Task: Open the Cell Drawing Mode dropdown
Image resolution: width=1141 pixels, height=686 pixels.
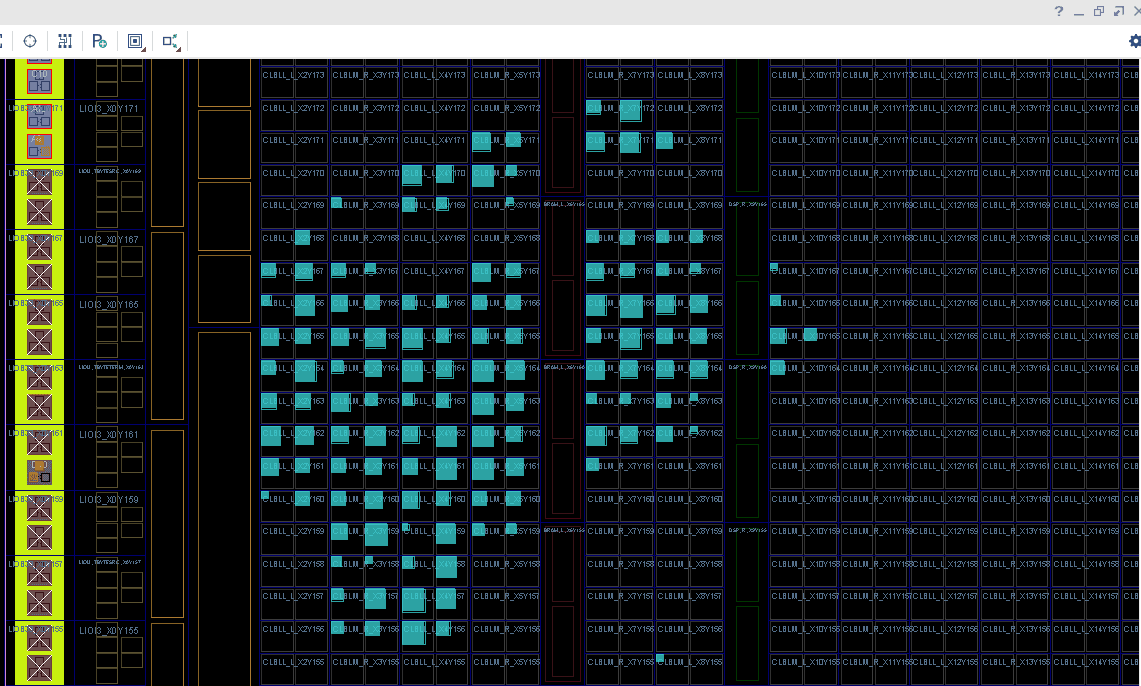Action: (136, 41)
